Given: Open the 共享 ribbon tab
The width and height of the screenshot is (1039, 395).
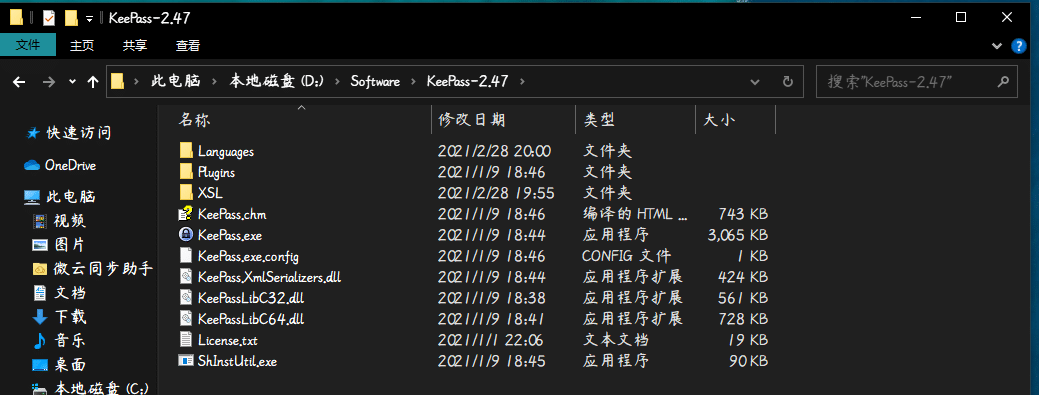Looking at the screenshot, I should (x=135, y=45).
